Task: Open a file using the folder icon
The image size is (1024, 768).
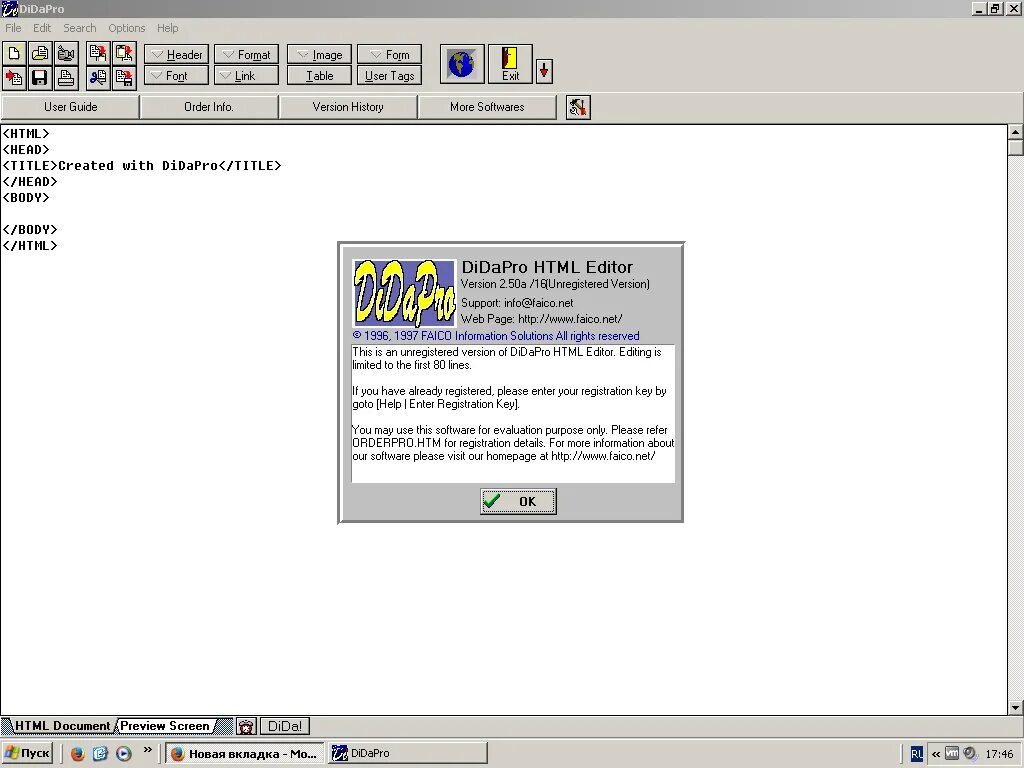Action: point(40,54)
